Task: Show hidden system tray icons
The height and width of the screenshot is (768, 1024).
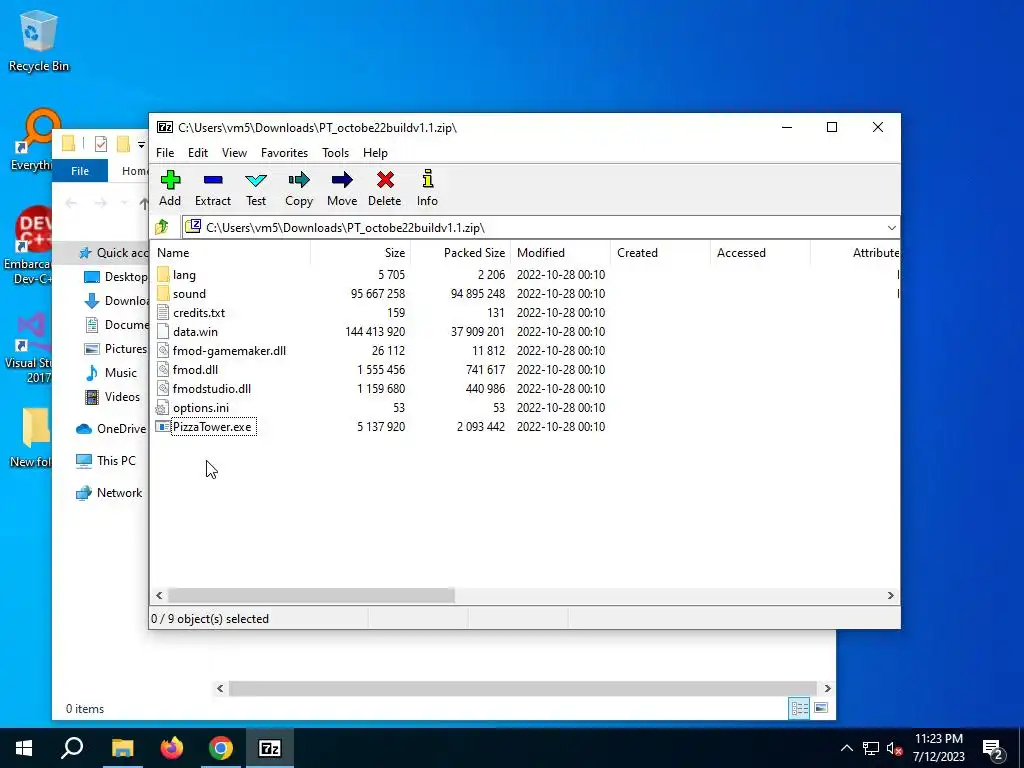Action: click(x=846, y=748)
